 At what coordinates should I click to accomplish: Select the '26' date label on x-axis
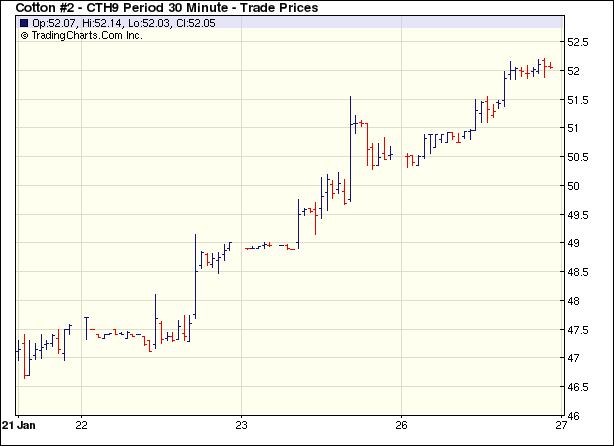[401, 424]
